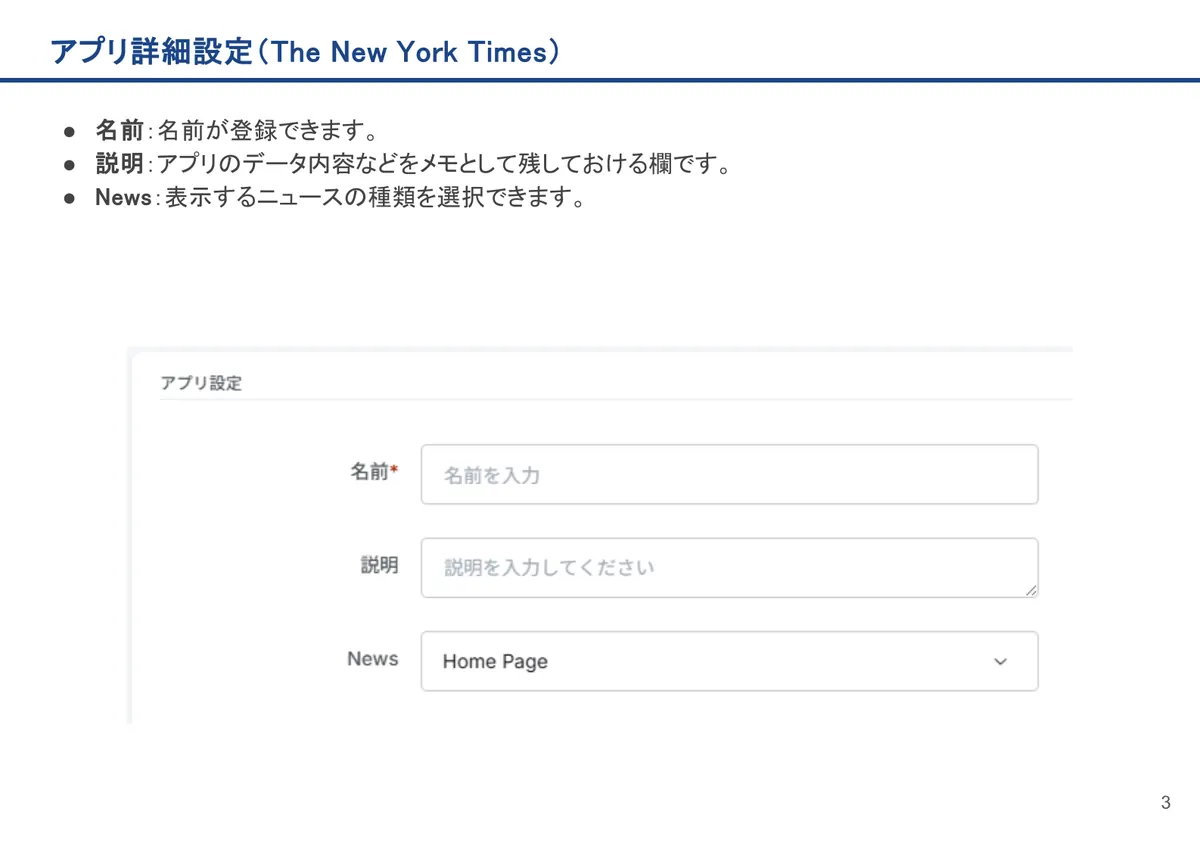The width and height of the screenshot is (1200, 849).
Task: Click the 説明 field label
Action: (379, 565)
